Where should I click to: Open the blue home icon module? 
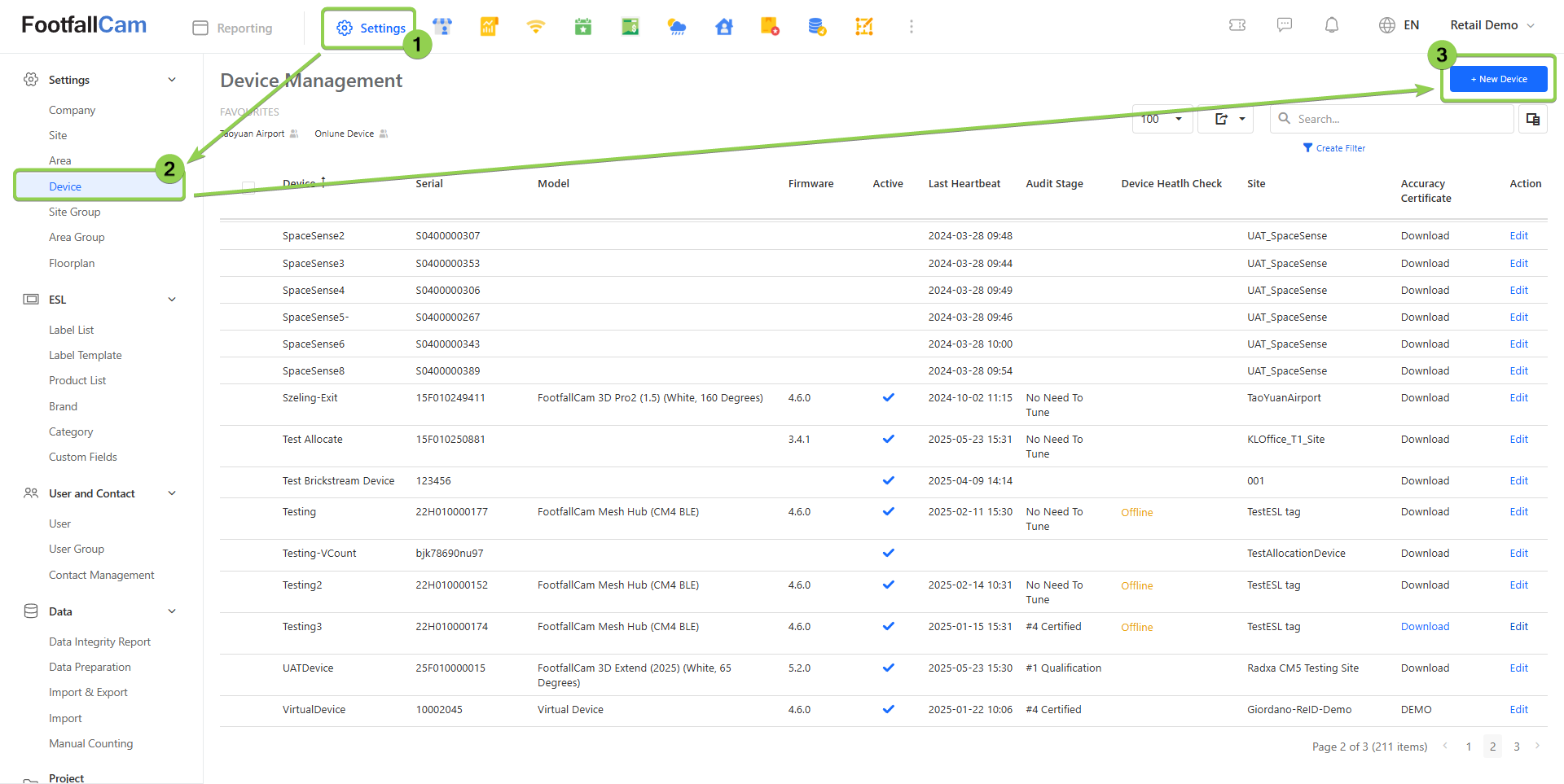click(x=723, y=27)
